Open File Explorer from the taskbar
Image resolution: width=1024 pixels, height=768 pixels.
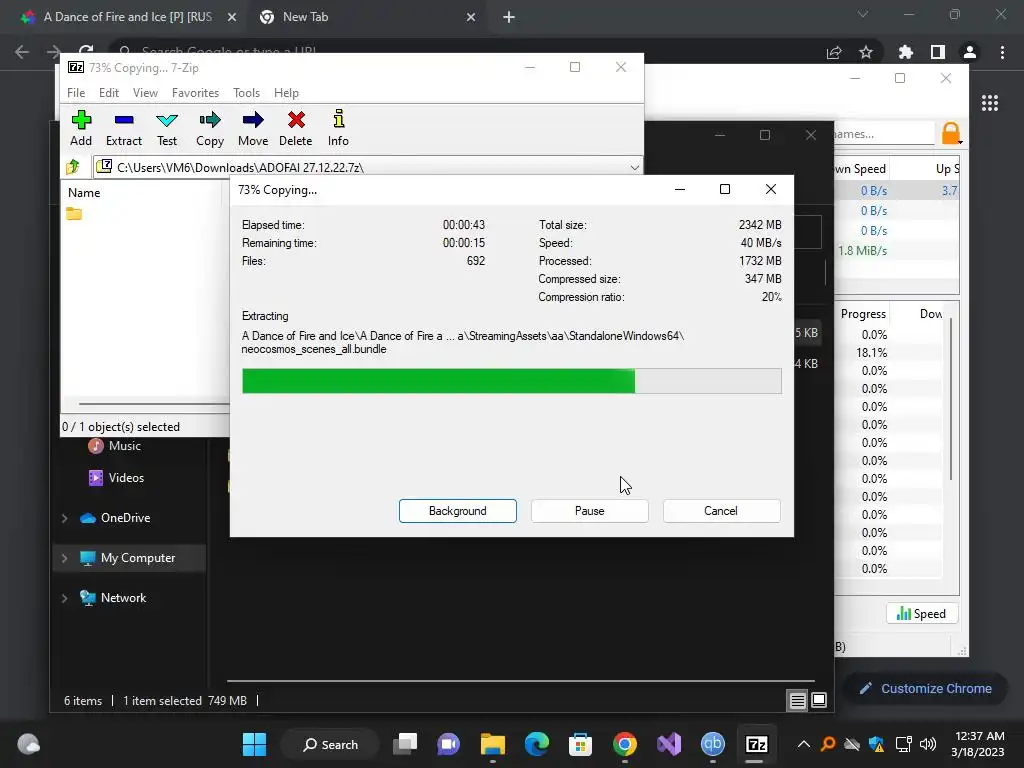492,744
